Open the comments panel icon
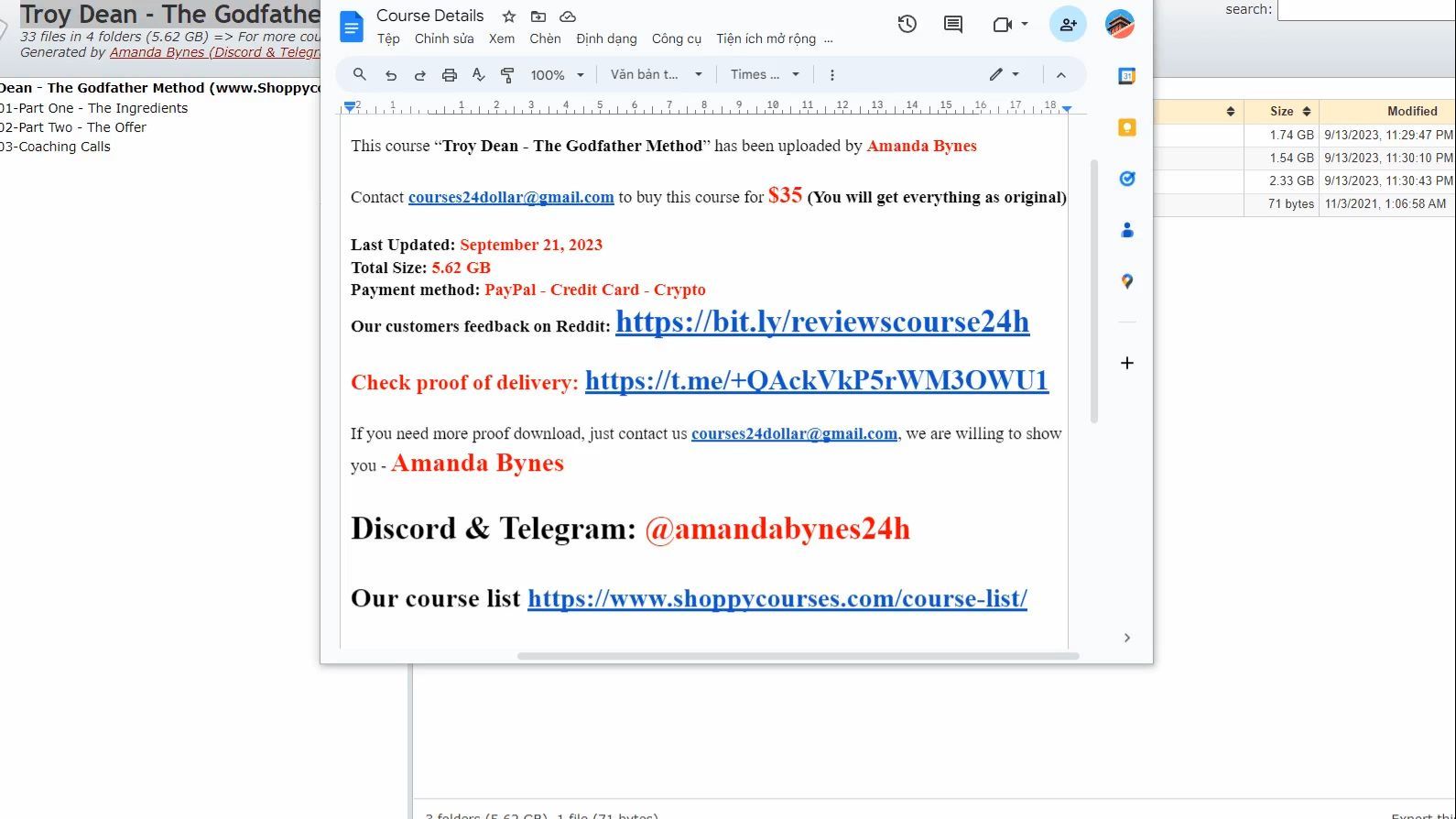 tap(953, 24)
